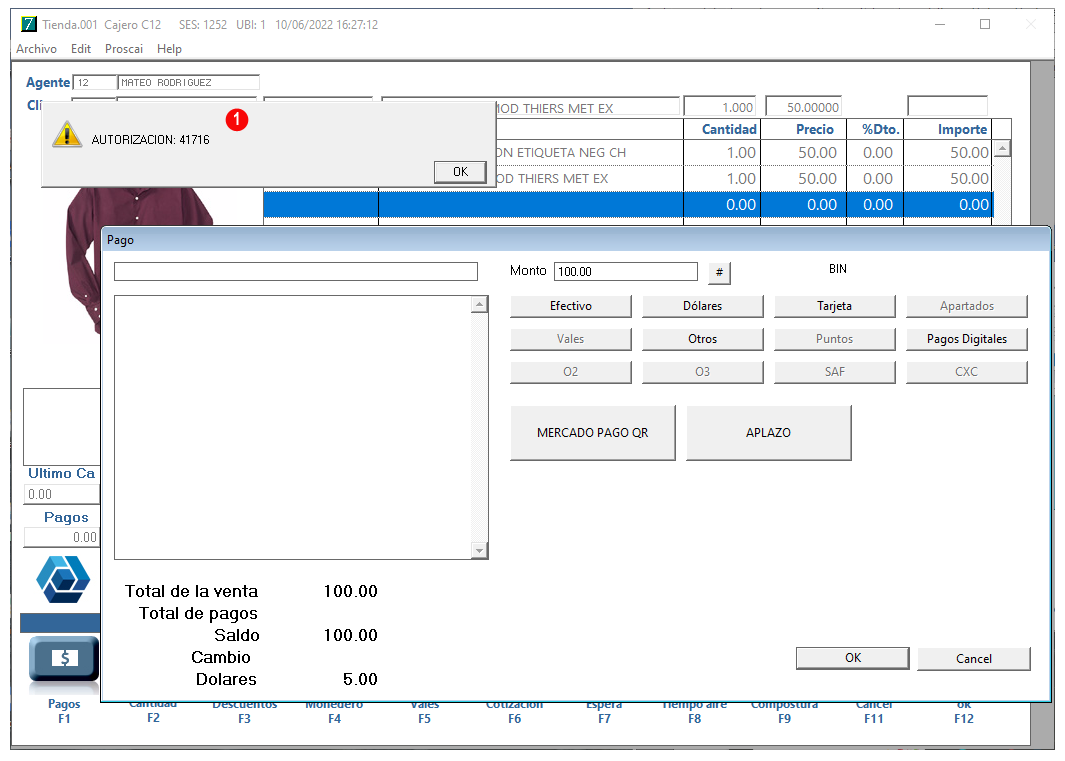Choose Efectivo as payment method
1065x761 pixels.
571,306
